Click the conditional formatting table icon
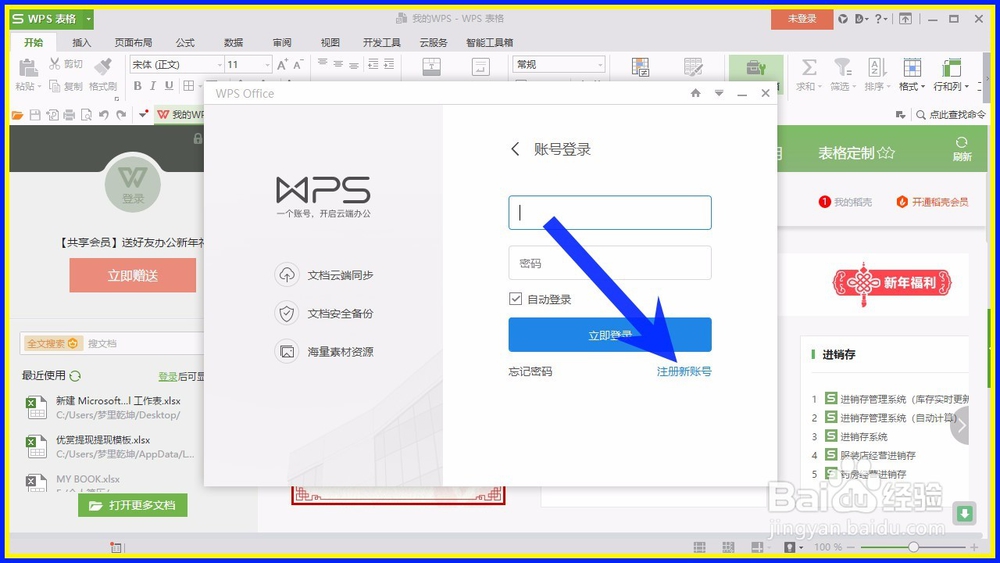This screenshot has width=1000, height=563. point(640,67)
